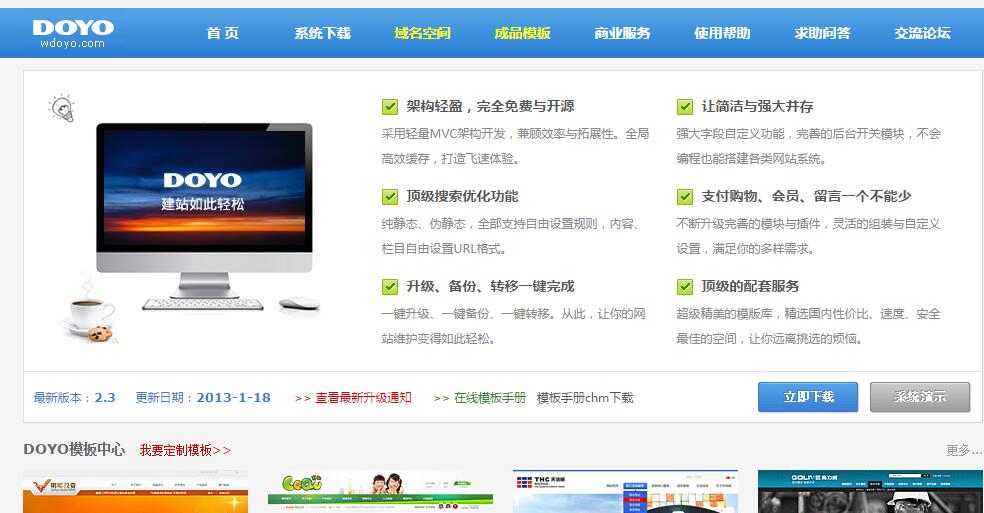984x513 pixels.
Task: Go to the 域名空间 menu item
Action: pos(422,33)
